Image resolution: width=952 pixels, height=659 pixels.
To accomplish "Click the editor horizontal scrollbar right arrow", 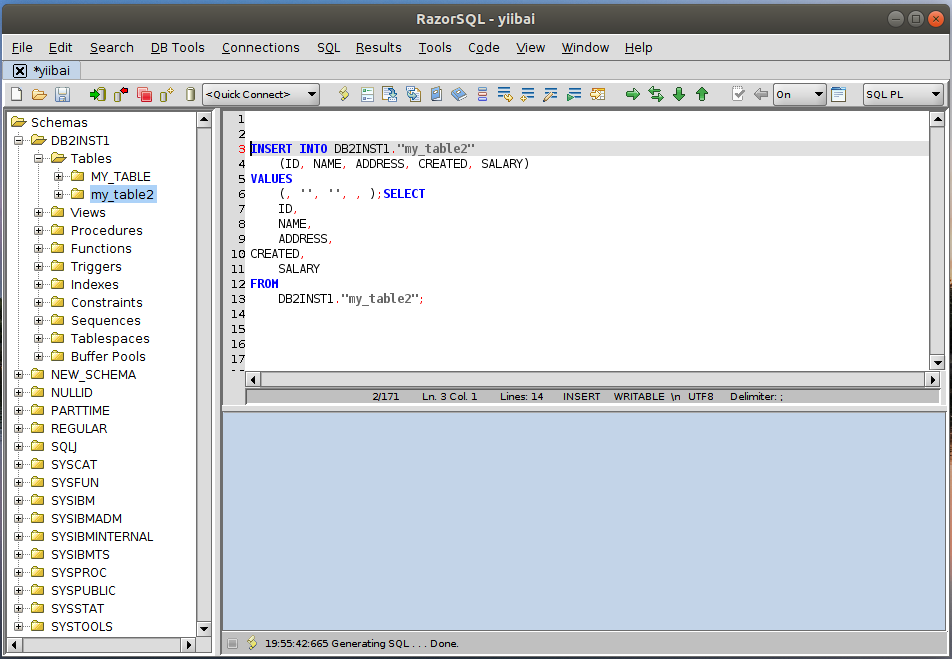I will click(x=933, y=380).
